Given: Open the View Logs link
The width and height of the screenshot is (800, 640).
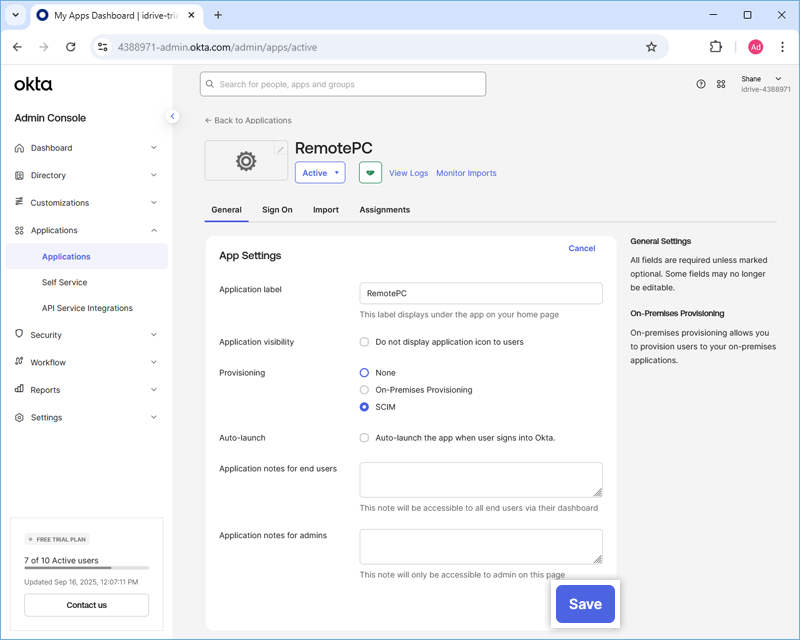Looking at the screenshot, I should coord(408,173).
